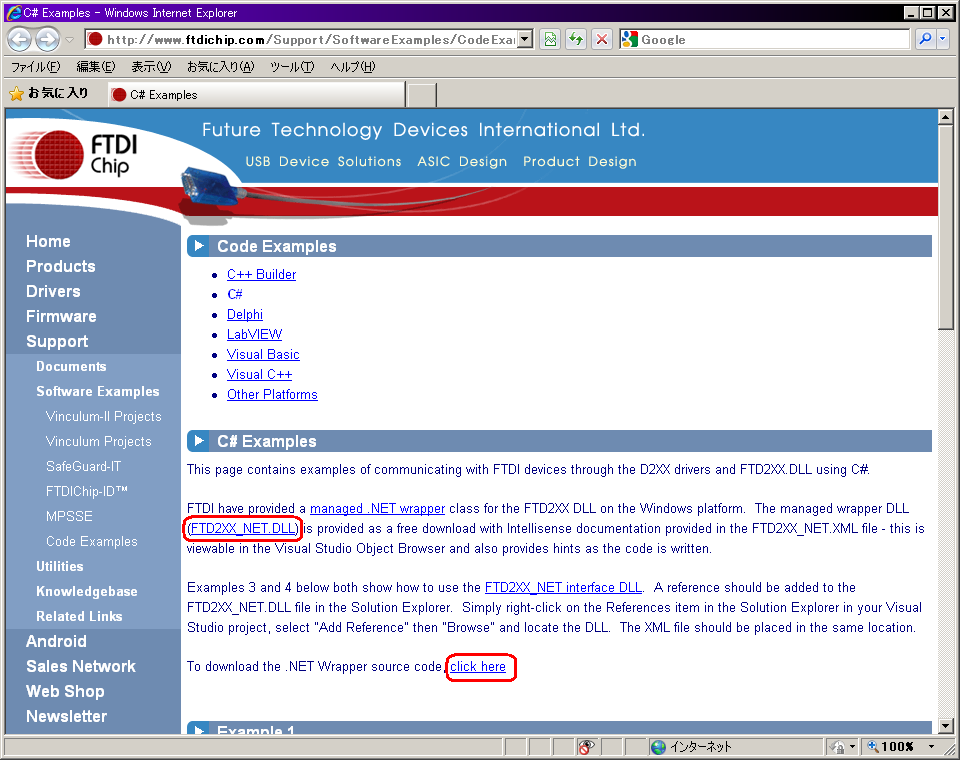This screenshot has width=960, height=760.
Task: Open Drivers in the sidebar
Action: [x=53, y=292]
